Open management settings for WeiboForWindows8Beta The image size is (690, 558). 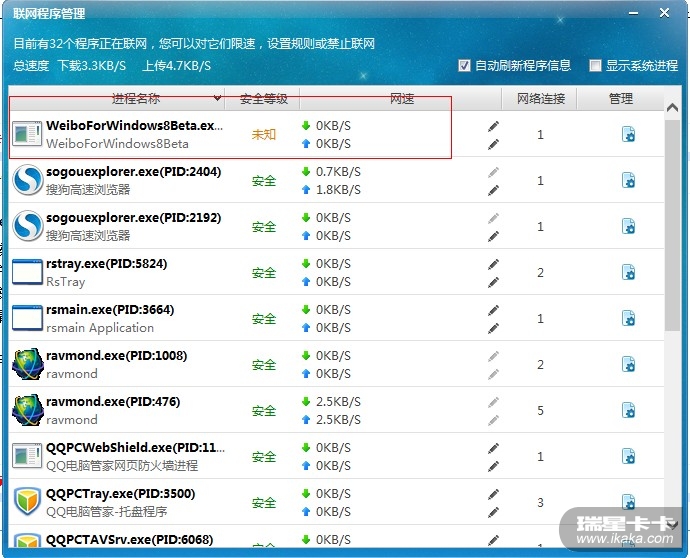click(628, 135)
